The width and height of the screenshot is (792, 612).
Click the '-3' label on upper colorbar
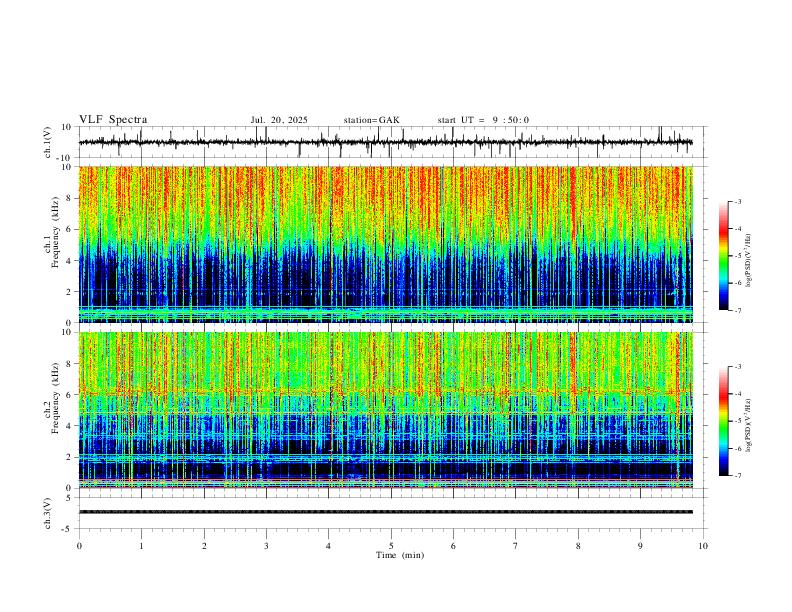[737, 201]
